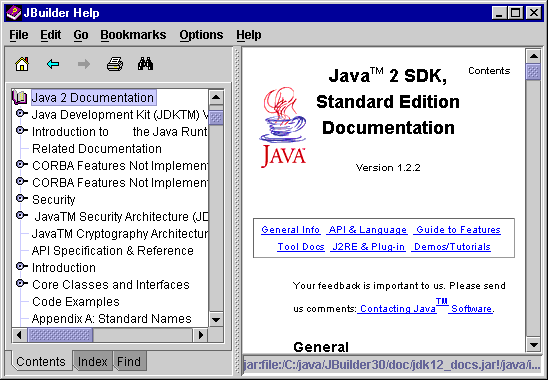Open Find using binoculars icon

click(145, 64)
